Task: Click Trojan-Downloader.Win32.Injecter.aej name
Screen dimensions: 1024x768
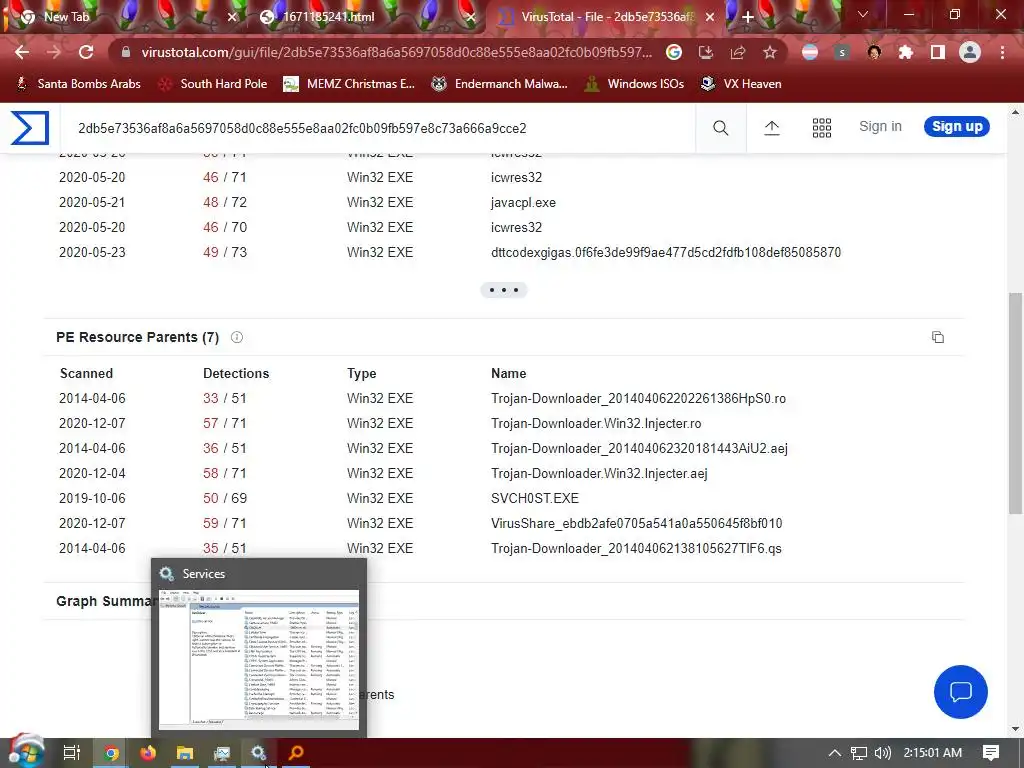Action: [599, 473]
